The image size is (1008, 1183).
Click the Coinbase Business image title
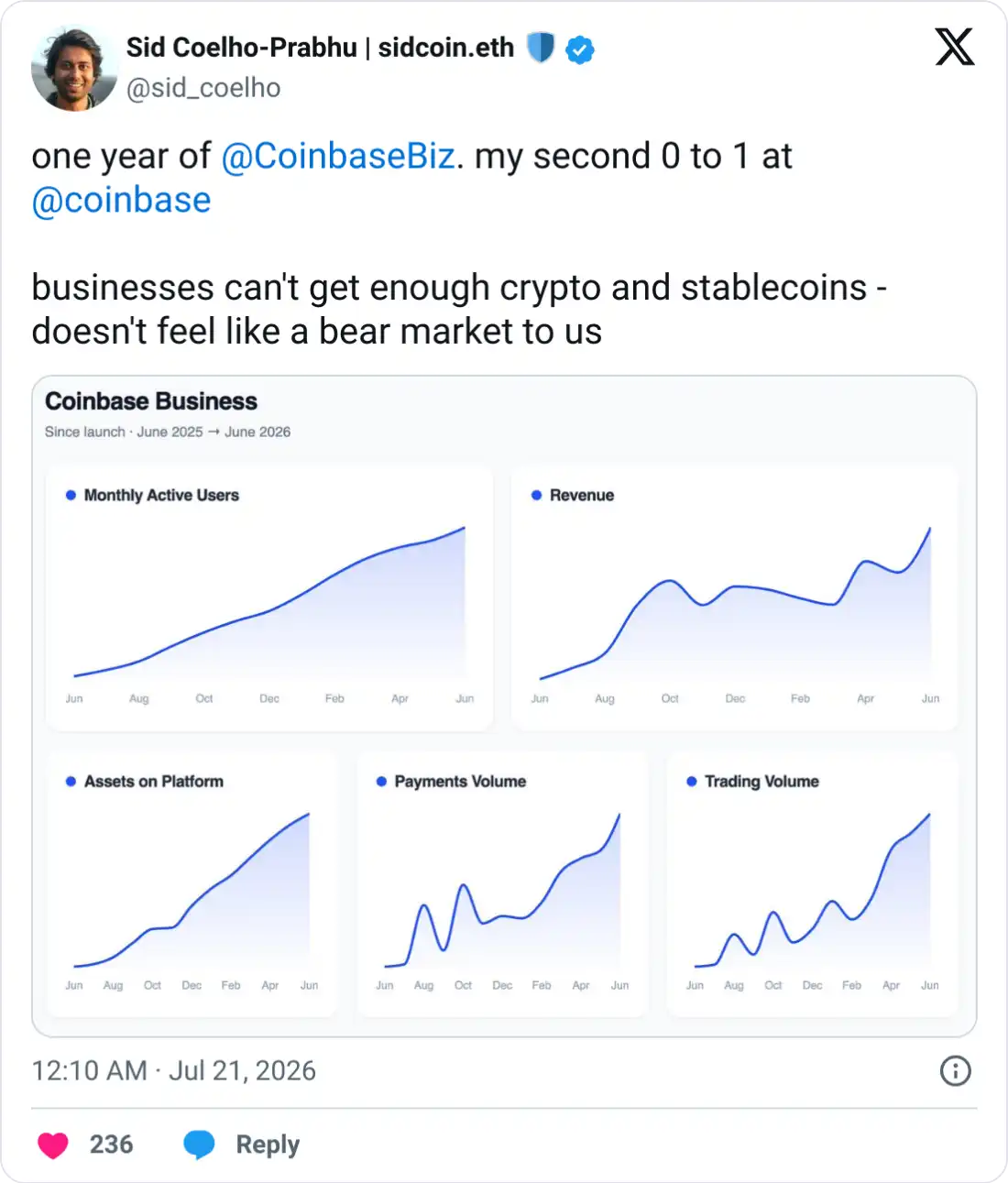click(x=151, y=401)
